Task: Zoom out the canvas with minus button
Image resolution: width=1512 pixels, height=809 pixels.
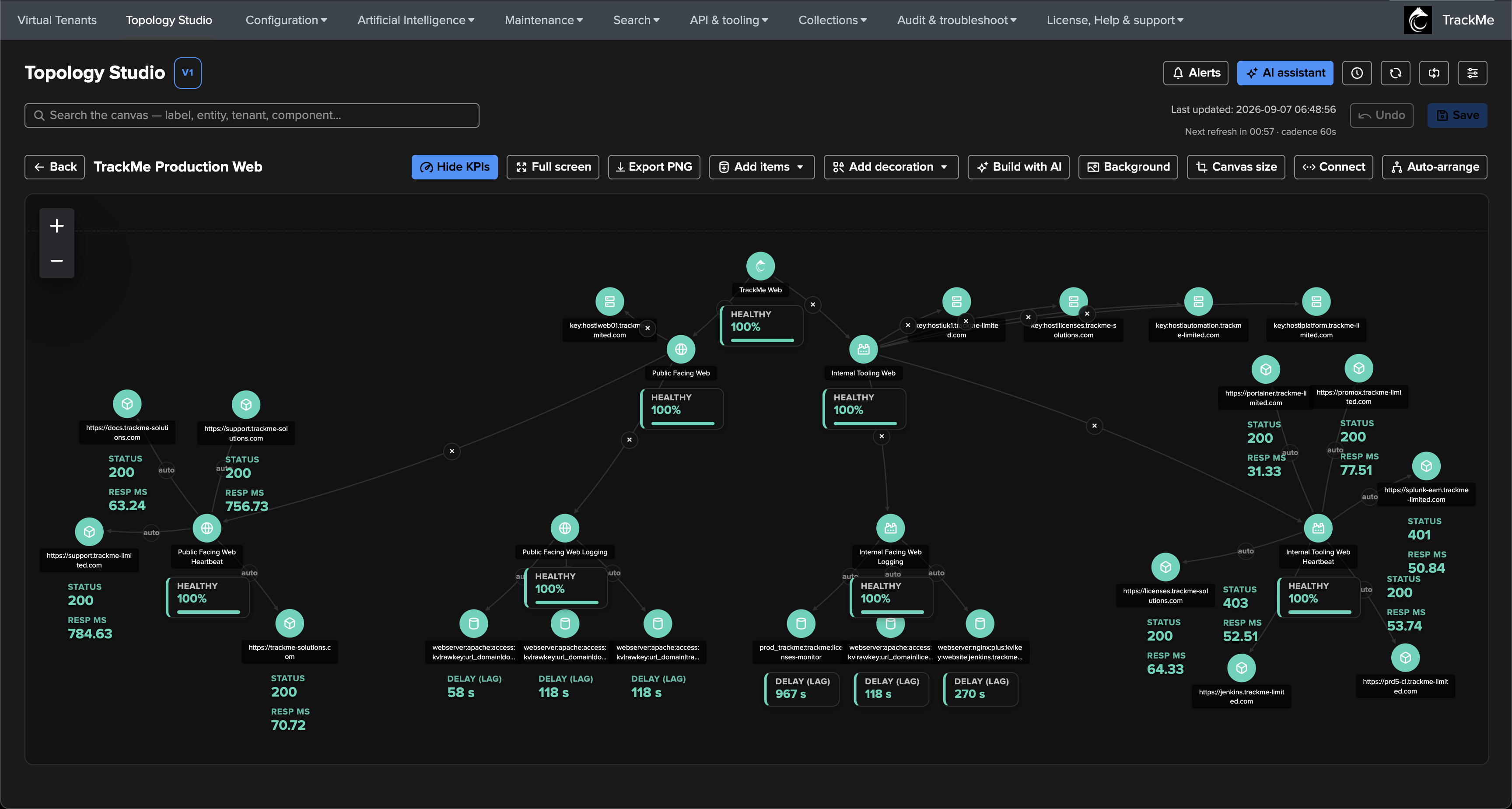Action: [x=57, y=261]
